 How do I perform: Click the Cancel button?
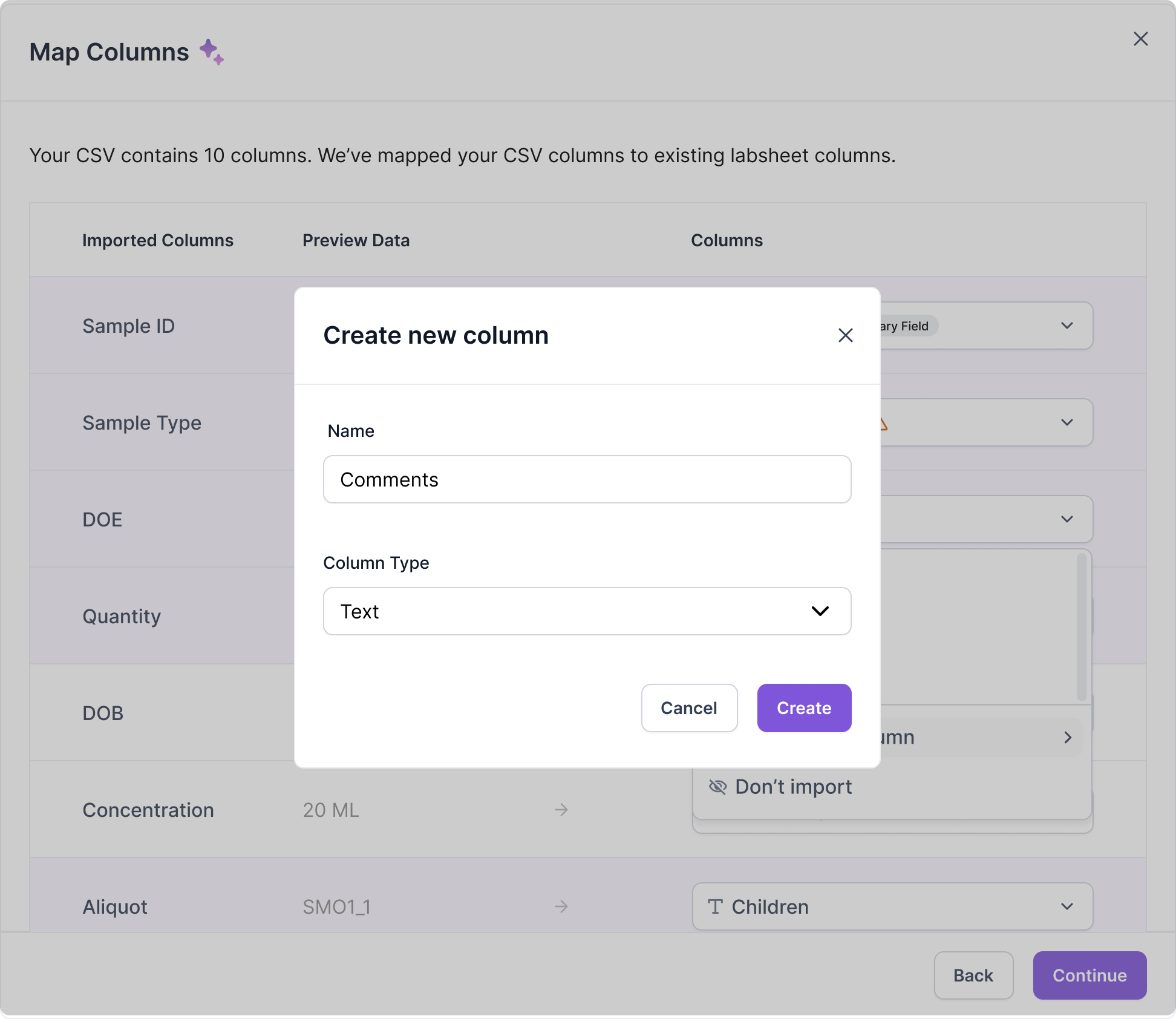click(x=689, y=708)
